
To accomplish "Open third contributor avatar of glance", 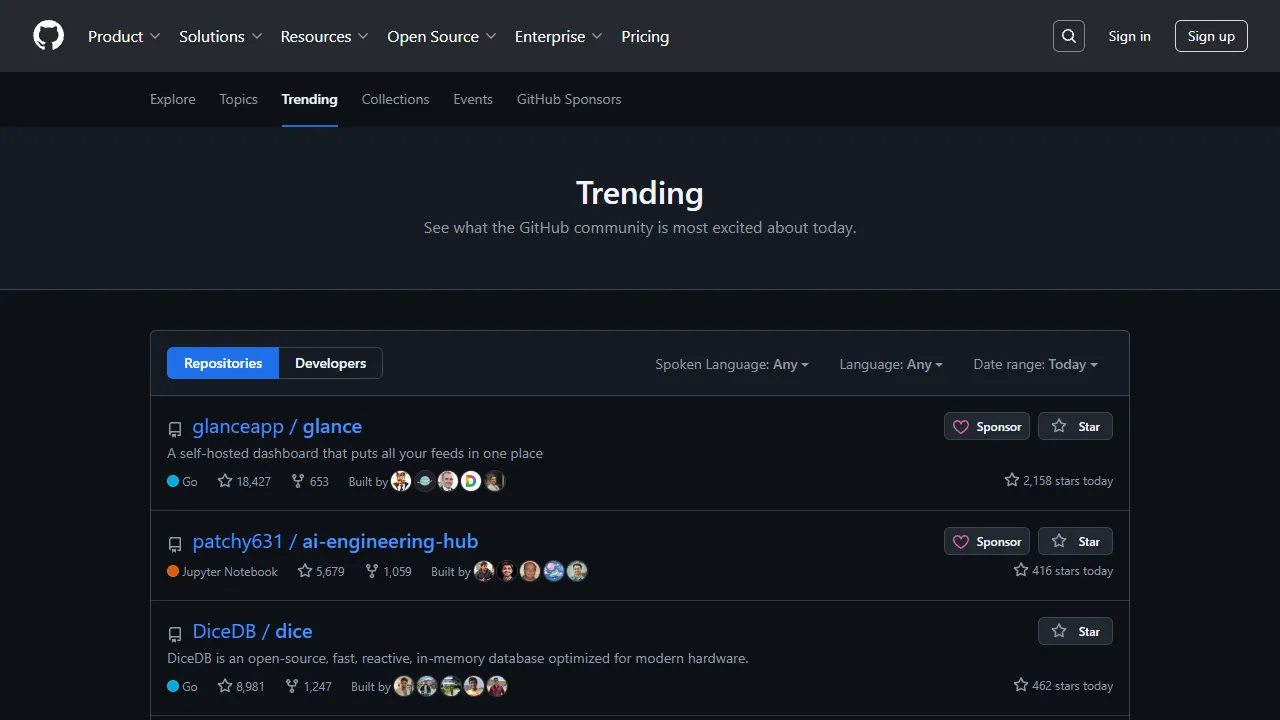I will [x=448, y=481].
